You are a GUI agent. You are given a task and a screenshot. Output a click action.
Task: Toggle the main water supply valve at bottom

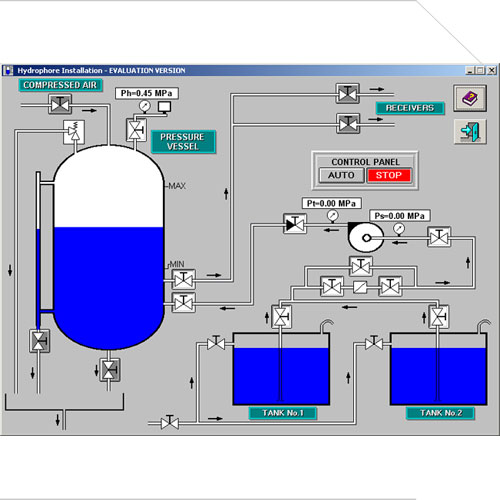[170, 423]
